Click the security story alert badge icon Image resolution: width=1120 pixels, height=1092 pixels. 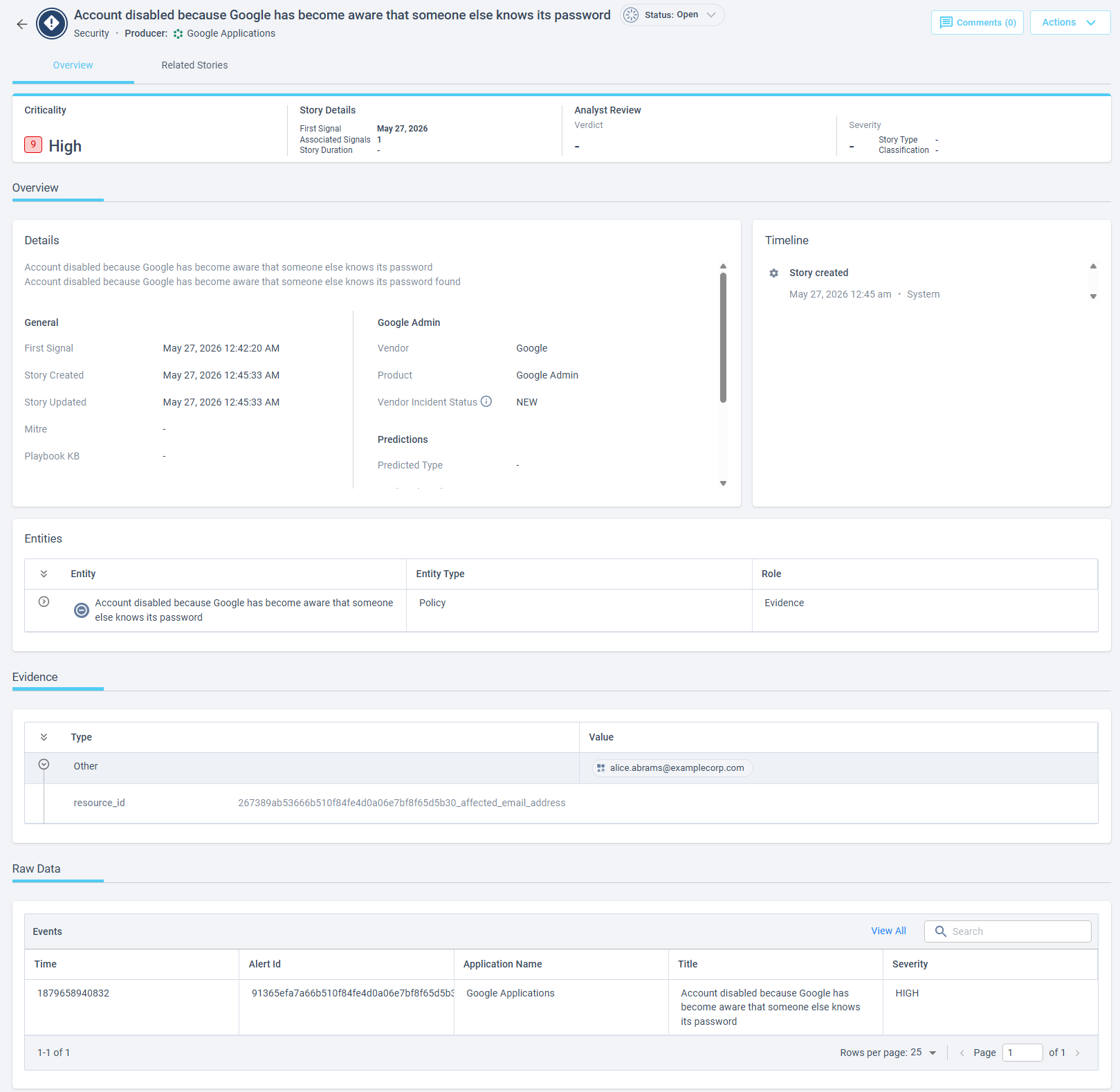click(52, 24)
